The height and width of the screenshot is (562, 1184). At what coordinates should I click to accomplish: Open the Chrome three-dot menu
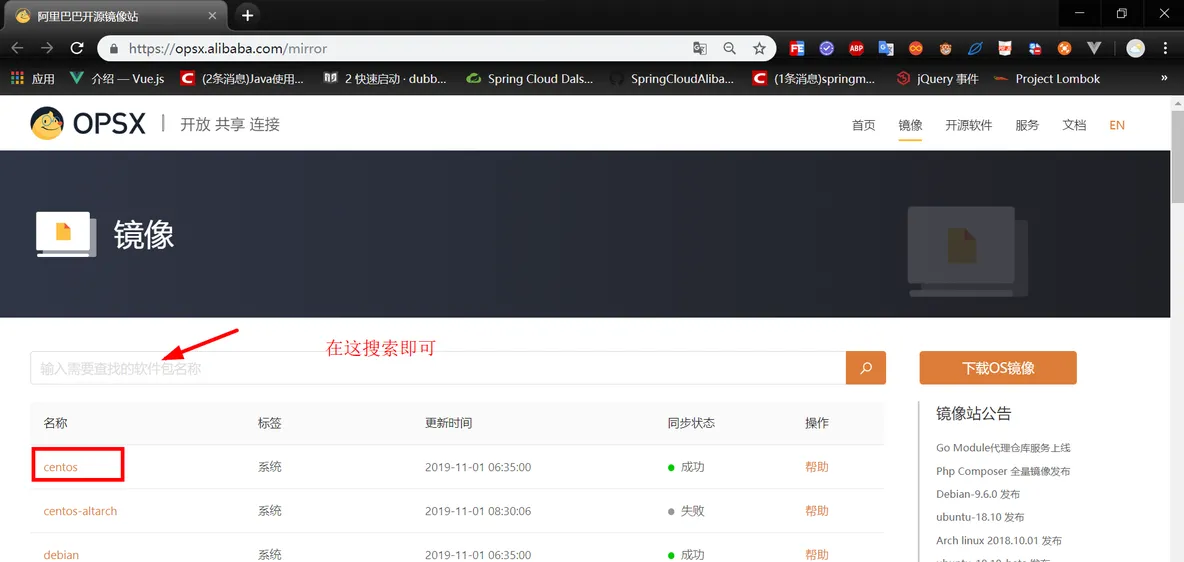point(1165,48)
